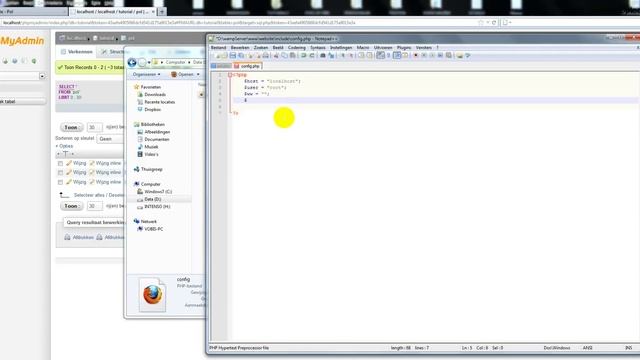Image resolution: width=640 pixels, height=360 pixels.
Task: Open the Instellingen menu
Action: [x=341, y=48]
